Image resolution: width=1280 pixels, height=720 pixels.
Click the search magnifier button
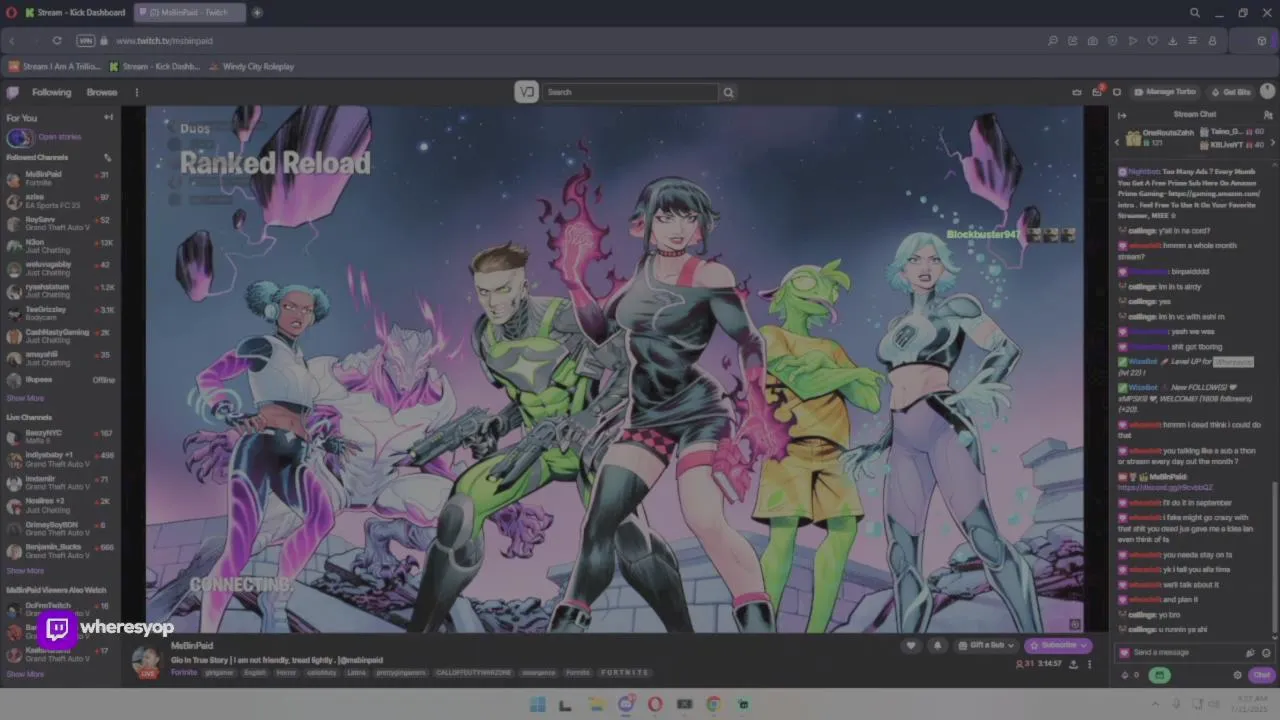point(728,92)
